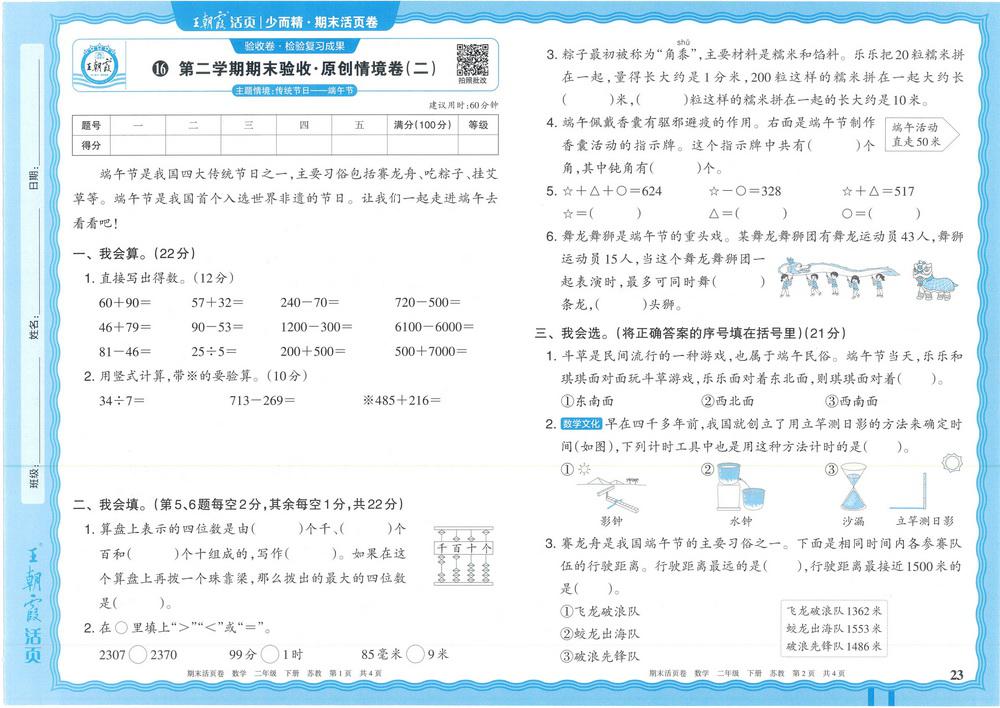Click the blank bracket after "△="
The width and height of the screenshot is (1000, 708).
(761, 214)
